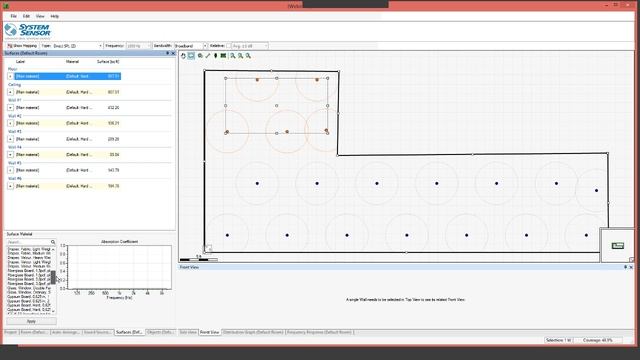The width and height of the screenshot is (640, 360).
Task: Open the Frequency Response (Default Room) tab
Action: point(320,332)
